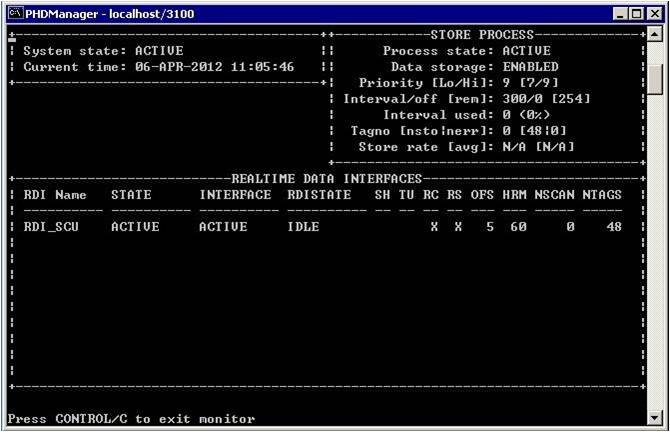The width and height of the screenshot is (670, 432).
Task: Click the Press CONTROL/C to exit message
Action: pyautogui.click(x=131, y=419)
